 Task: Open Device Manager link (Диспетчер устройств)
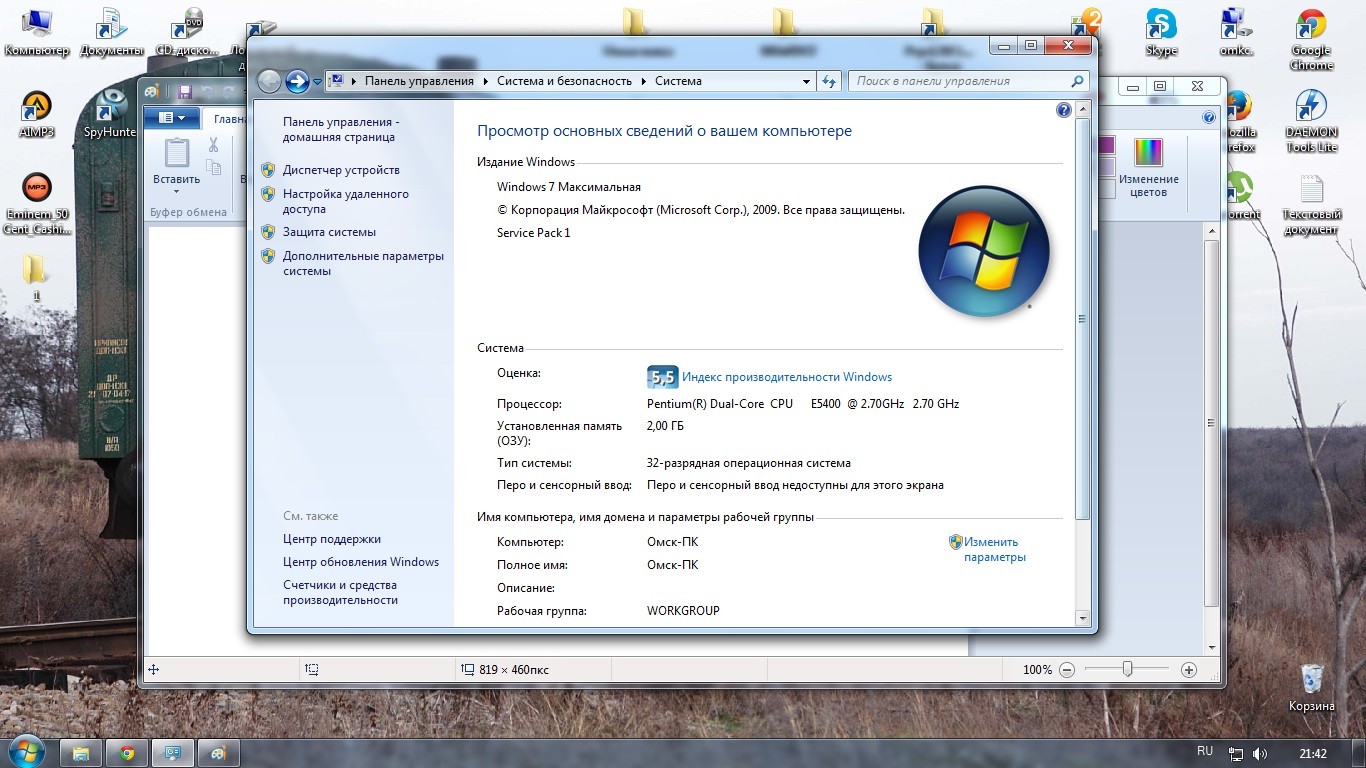[x=340, y=170]
